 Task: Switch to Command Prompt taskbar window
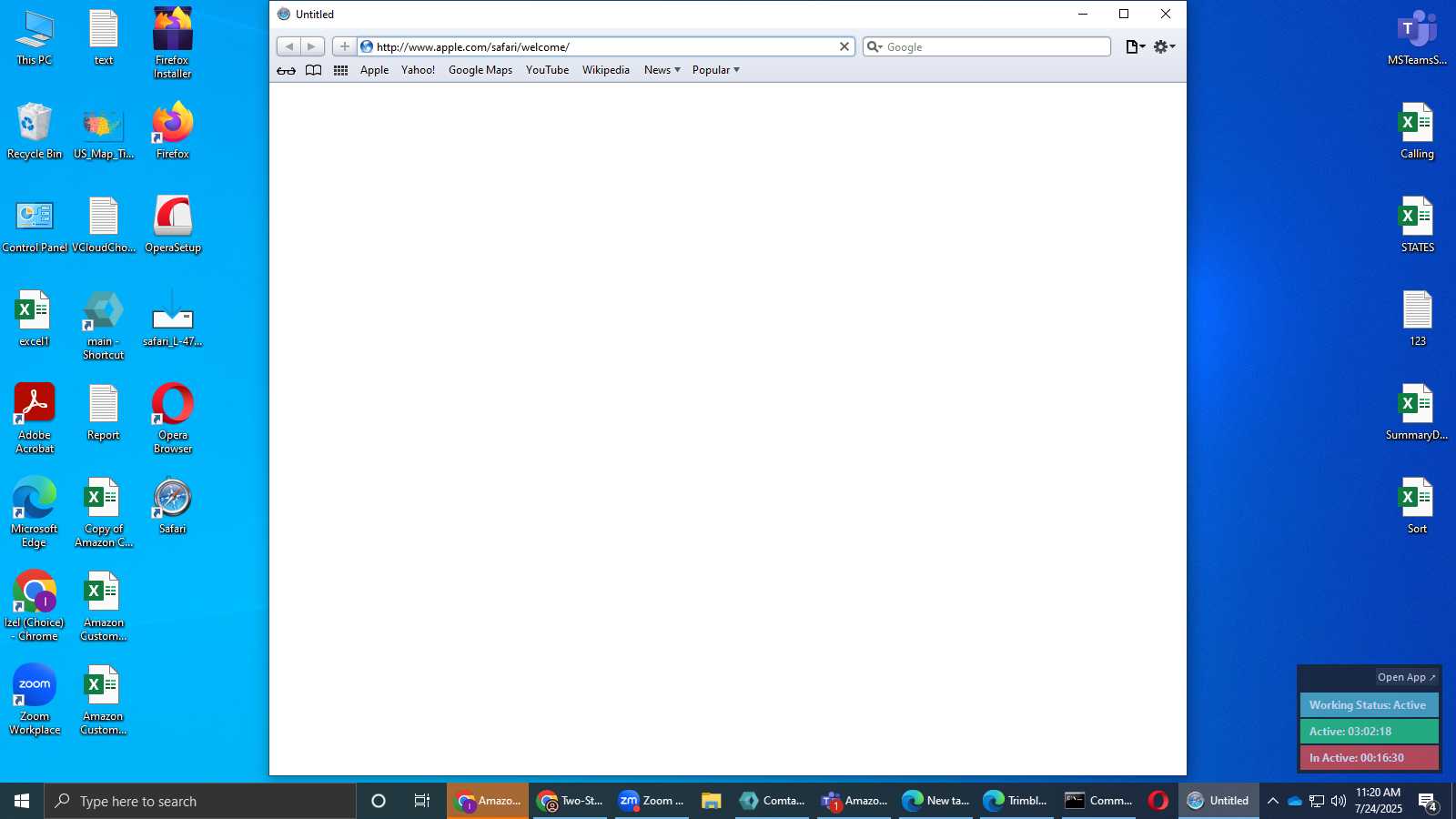(x=1099, y=801)
